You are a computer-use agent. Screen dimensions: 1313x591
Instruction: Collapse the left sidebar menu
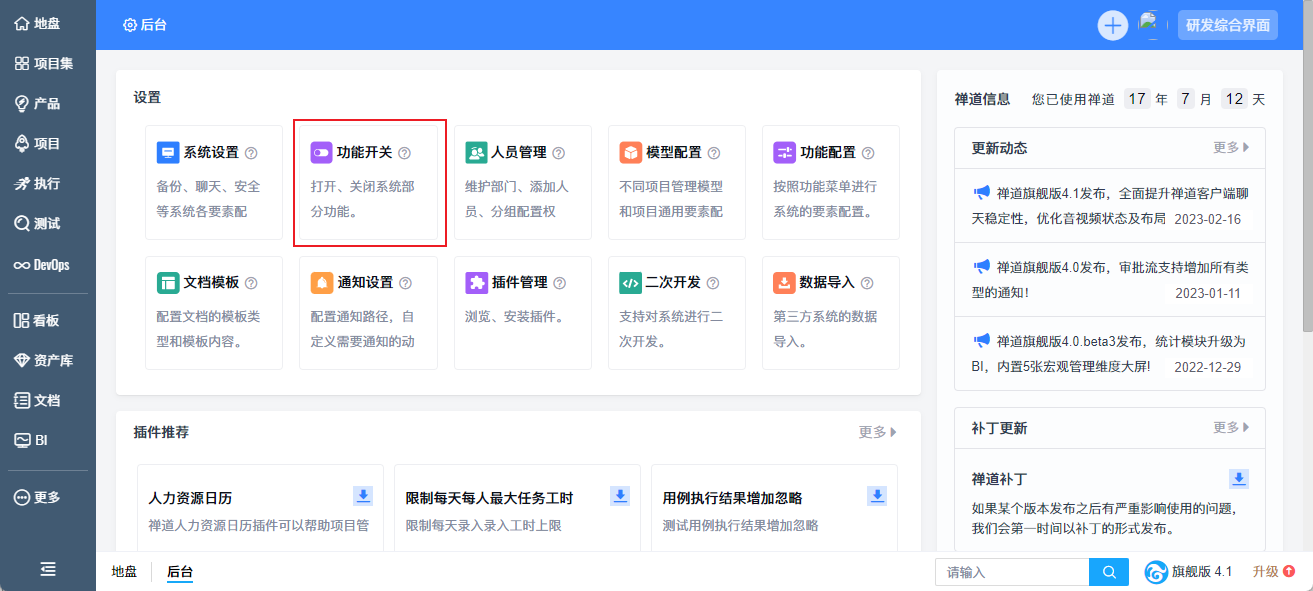click(x=47, y=569)
